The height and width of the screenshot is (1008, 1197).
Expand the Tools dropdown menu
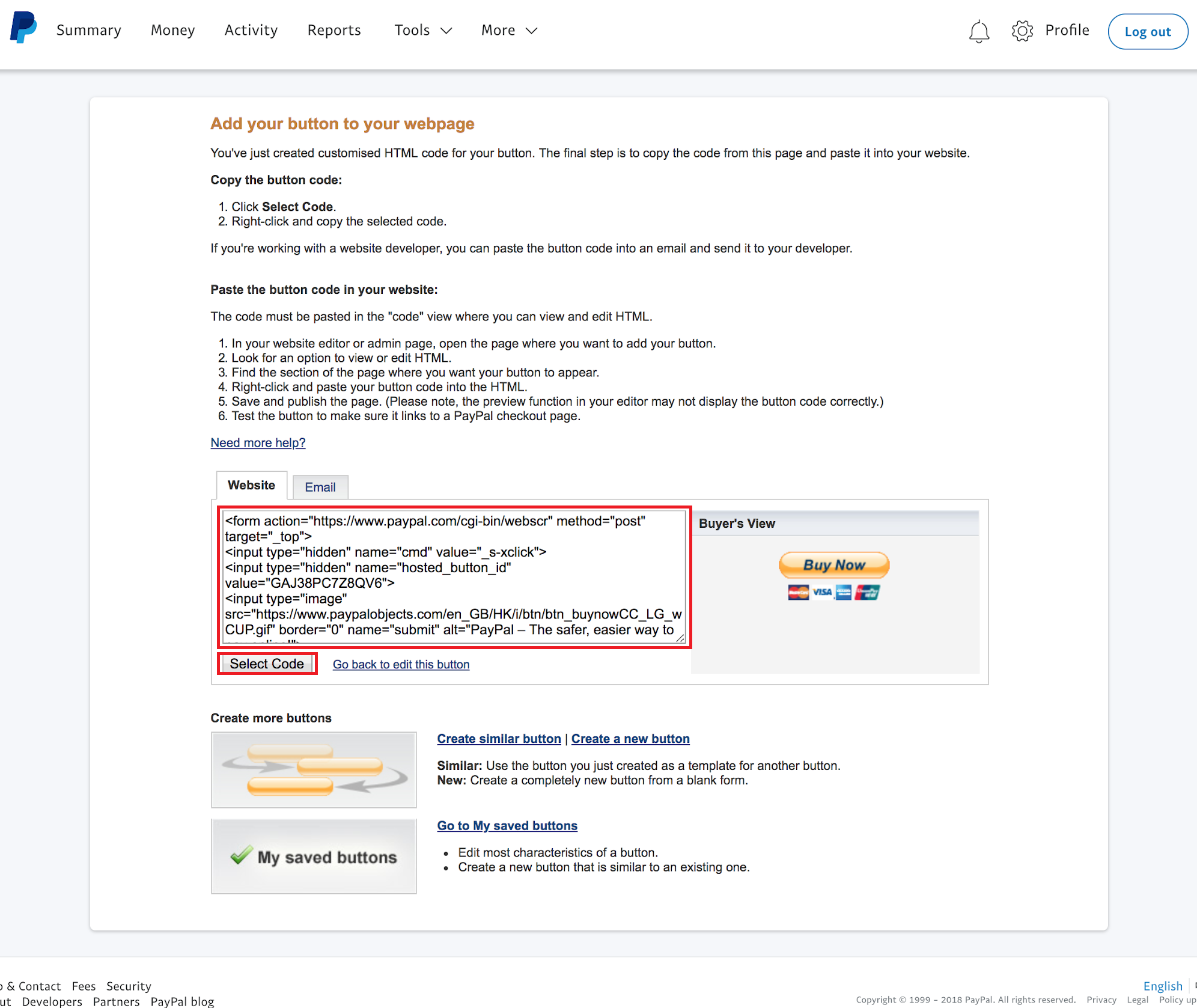coord(423,30)
